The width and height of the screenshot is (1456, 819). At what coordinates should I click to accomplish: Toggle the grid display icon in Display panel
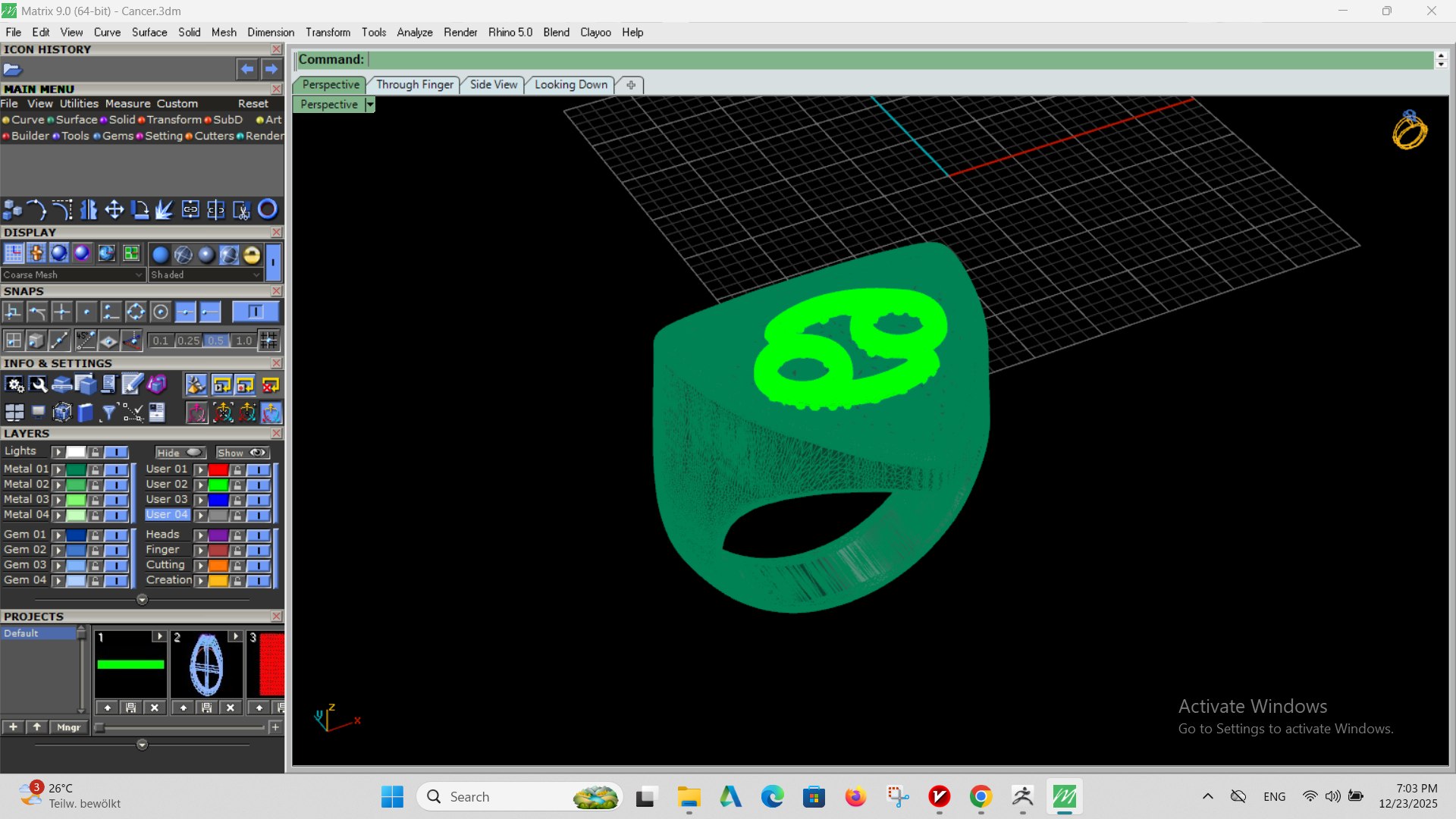(x=14, y=253)
